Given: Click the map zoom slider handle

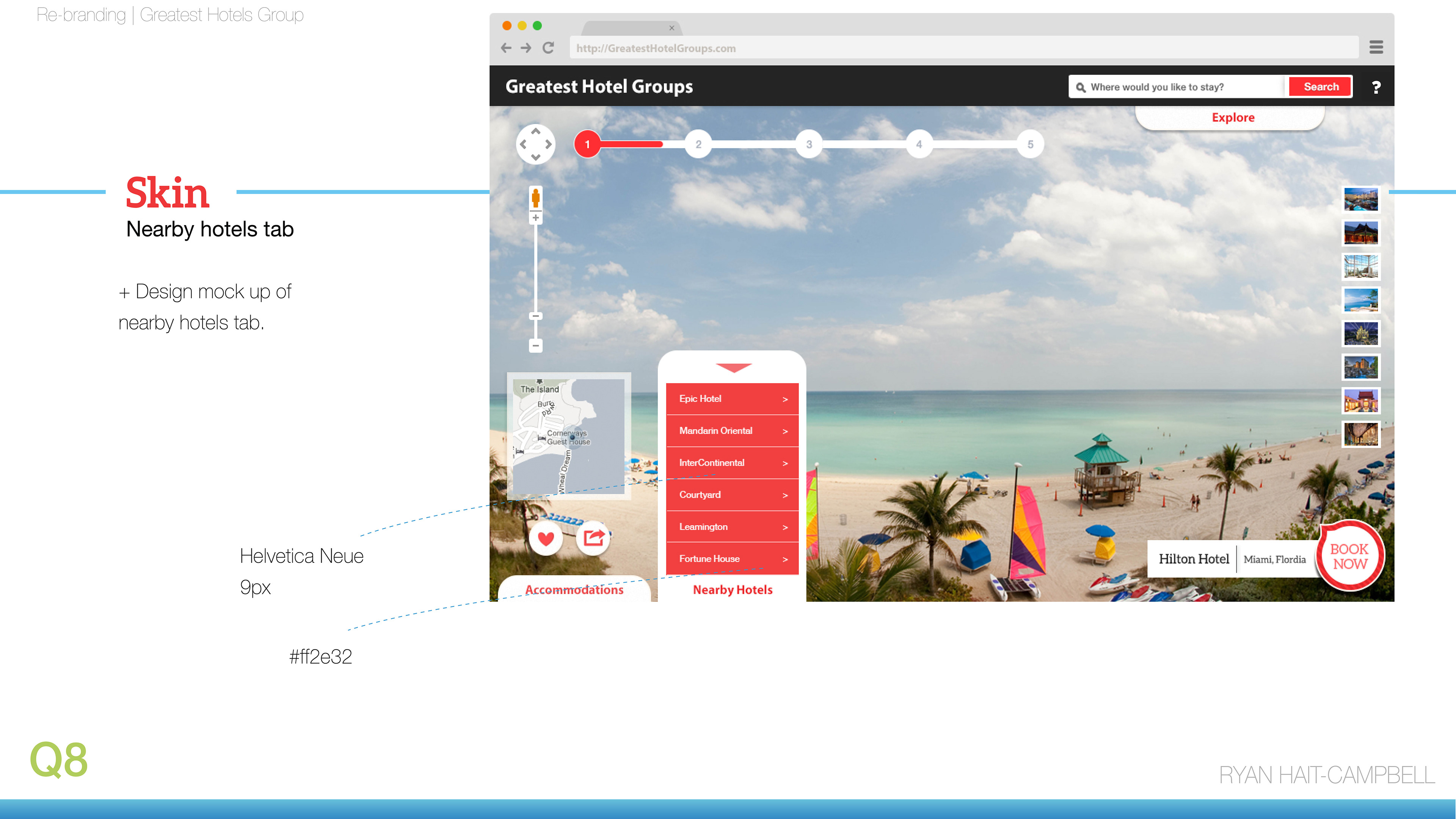Looking at the screenshot, I should tap(535, 316).
